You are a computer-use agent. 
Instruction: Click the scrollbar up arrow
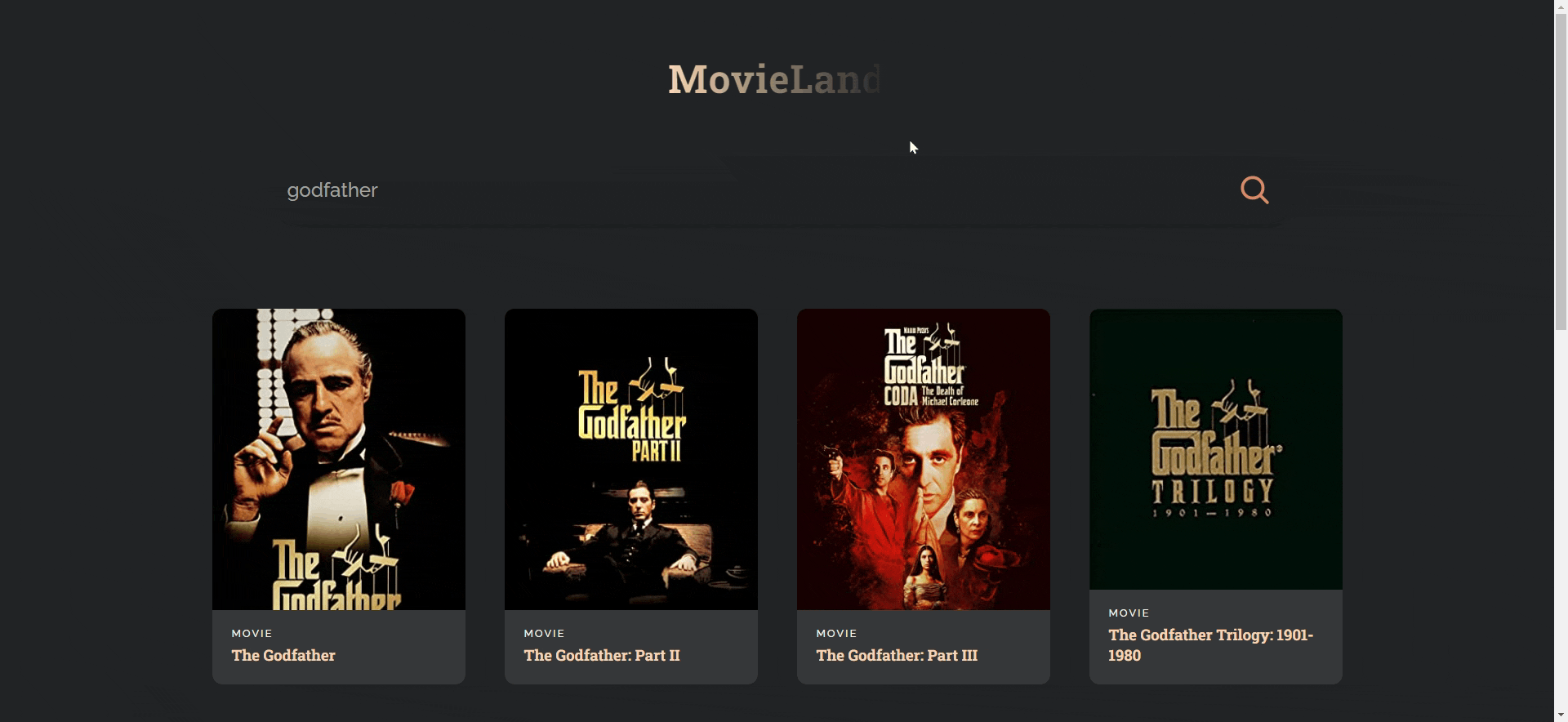(x=1561, y=7)
